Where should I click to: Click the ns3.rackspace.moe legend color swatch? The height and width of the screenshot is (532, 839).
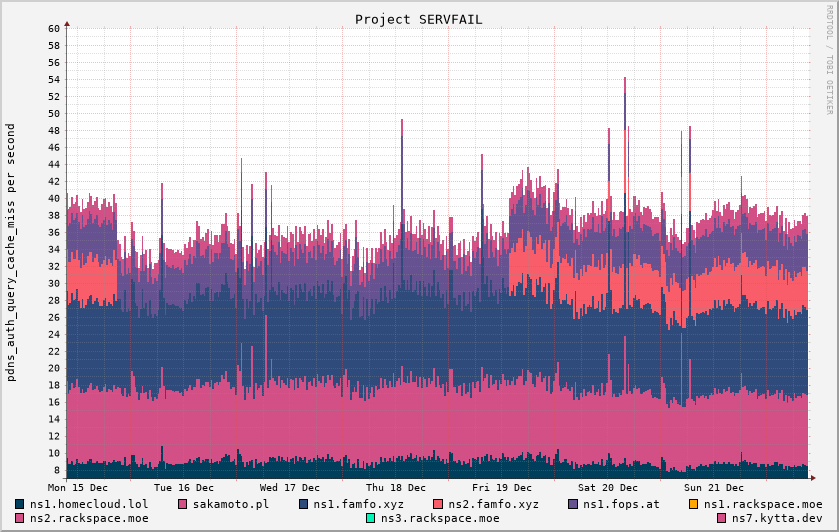click(x=371, y=518)
